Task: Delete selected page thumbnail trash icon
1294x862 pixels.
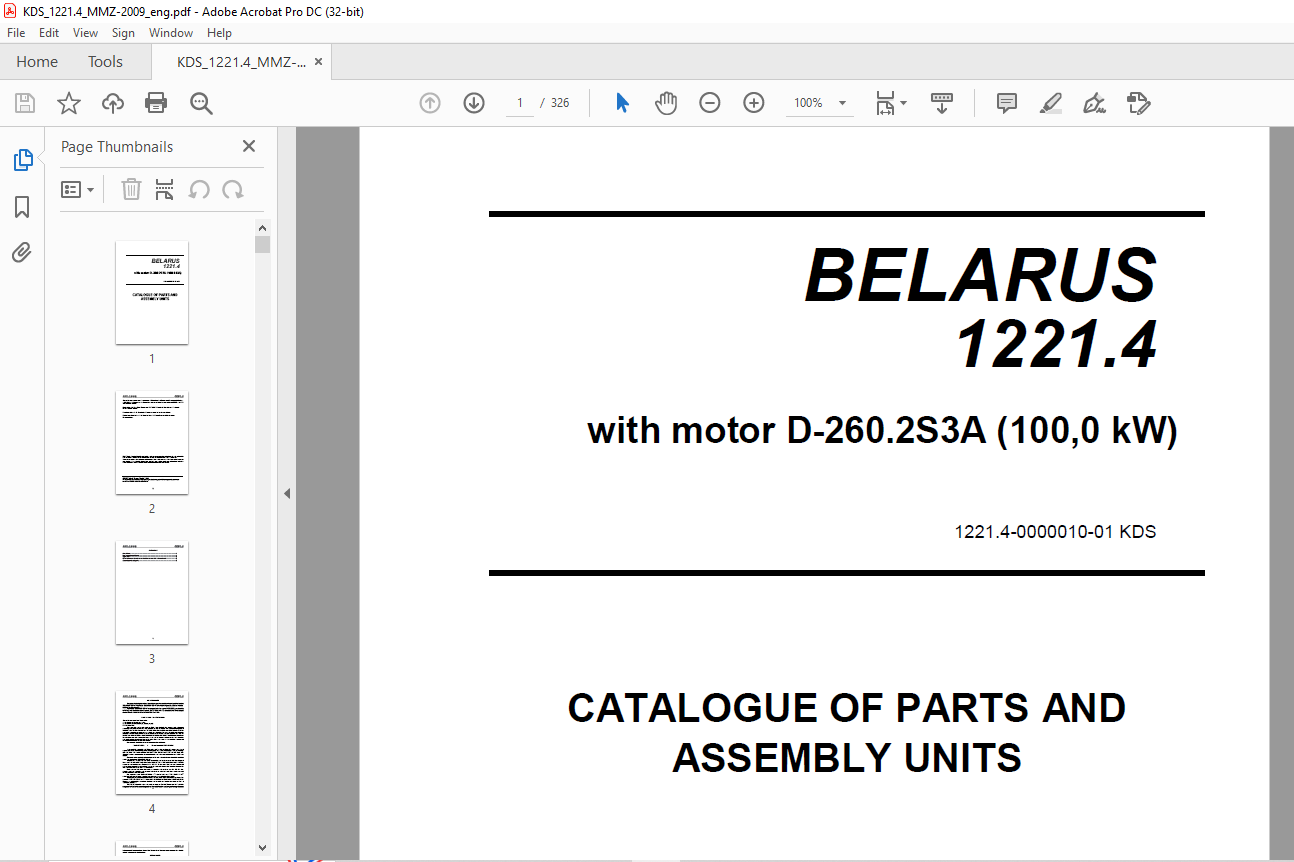Action: point(131,189)
